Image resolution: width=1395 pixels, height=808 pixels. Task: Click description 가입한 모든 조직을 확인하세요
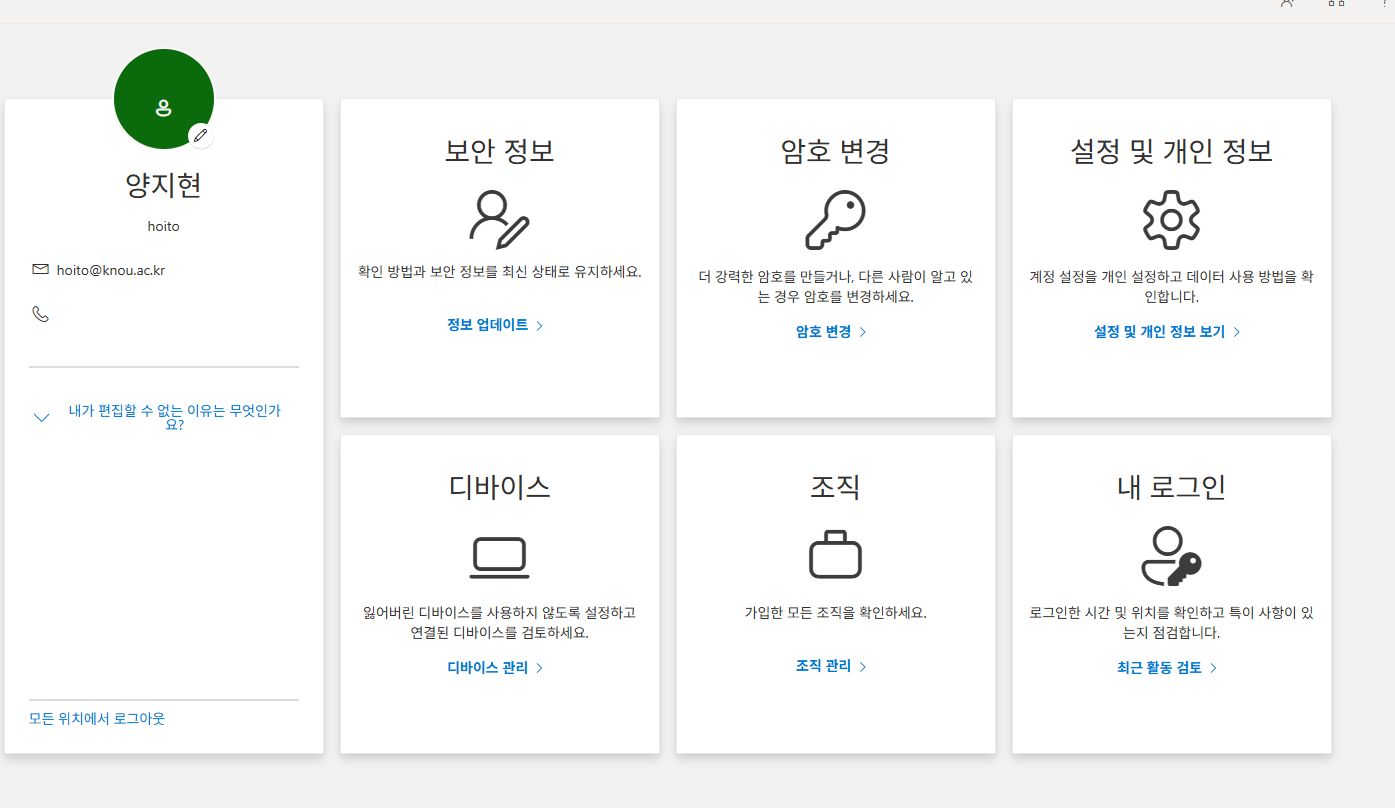tap(836, 612)
